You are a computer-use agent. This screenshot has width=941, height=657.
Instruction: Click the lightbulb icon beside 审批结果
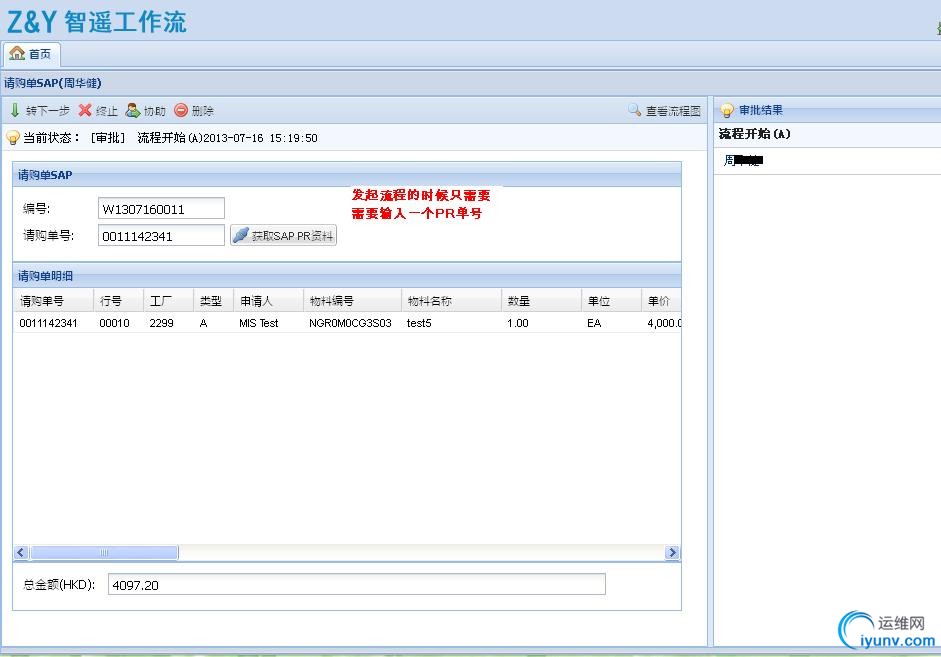tap(727, 110)
